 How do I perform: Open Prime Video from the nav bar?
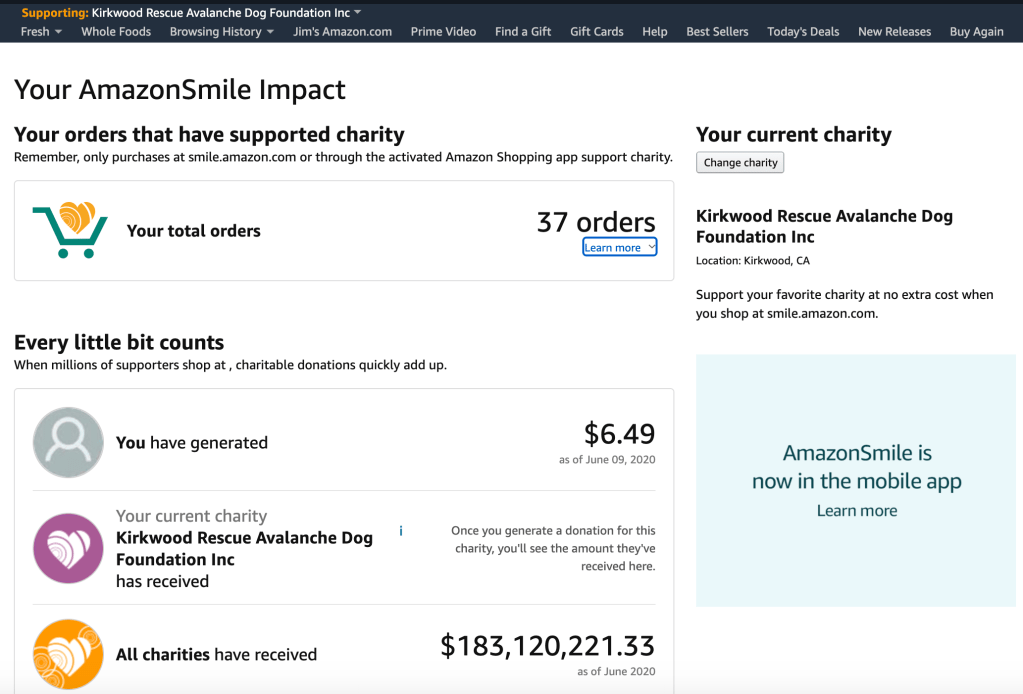(x=443, y=31)
